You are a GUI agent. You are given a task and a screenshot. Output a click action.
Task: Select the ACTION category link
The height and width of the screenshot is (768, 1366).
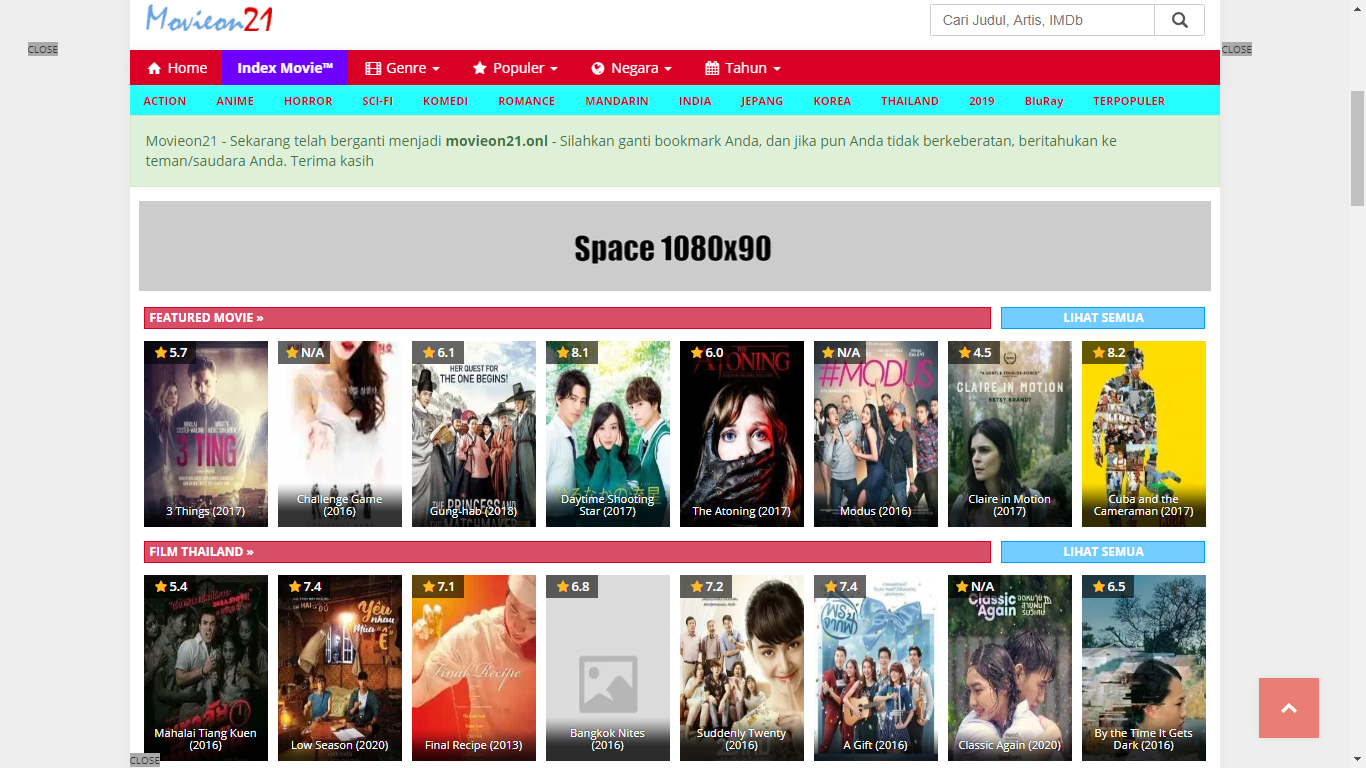click(165, 101)
